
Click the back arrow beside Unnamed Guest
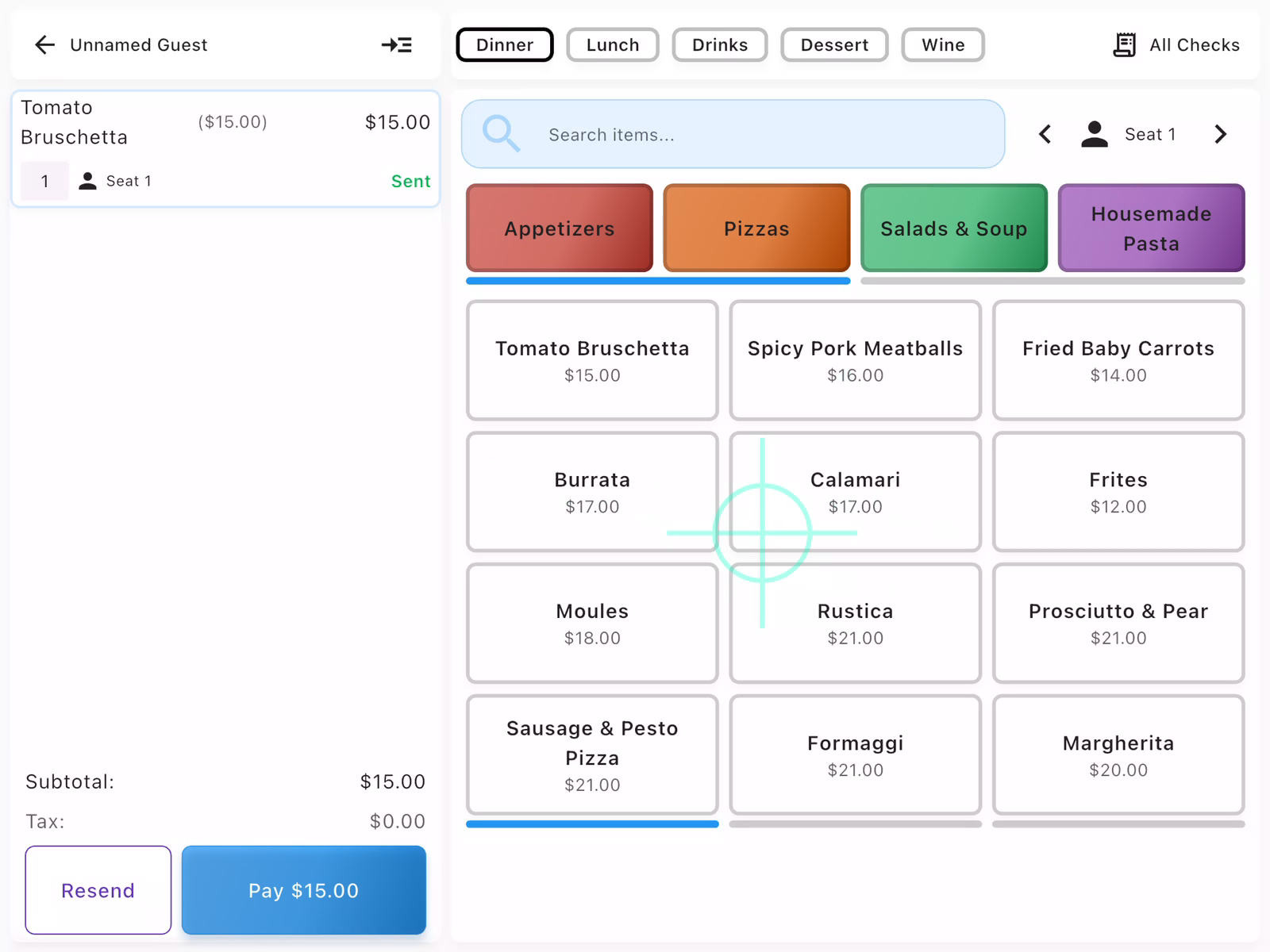click(x=45, y=45)
